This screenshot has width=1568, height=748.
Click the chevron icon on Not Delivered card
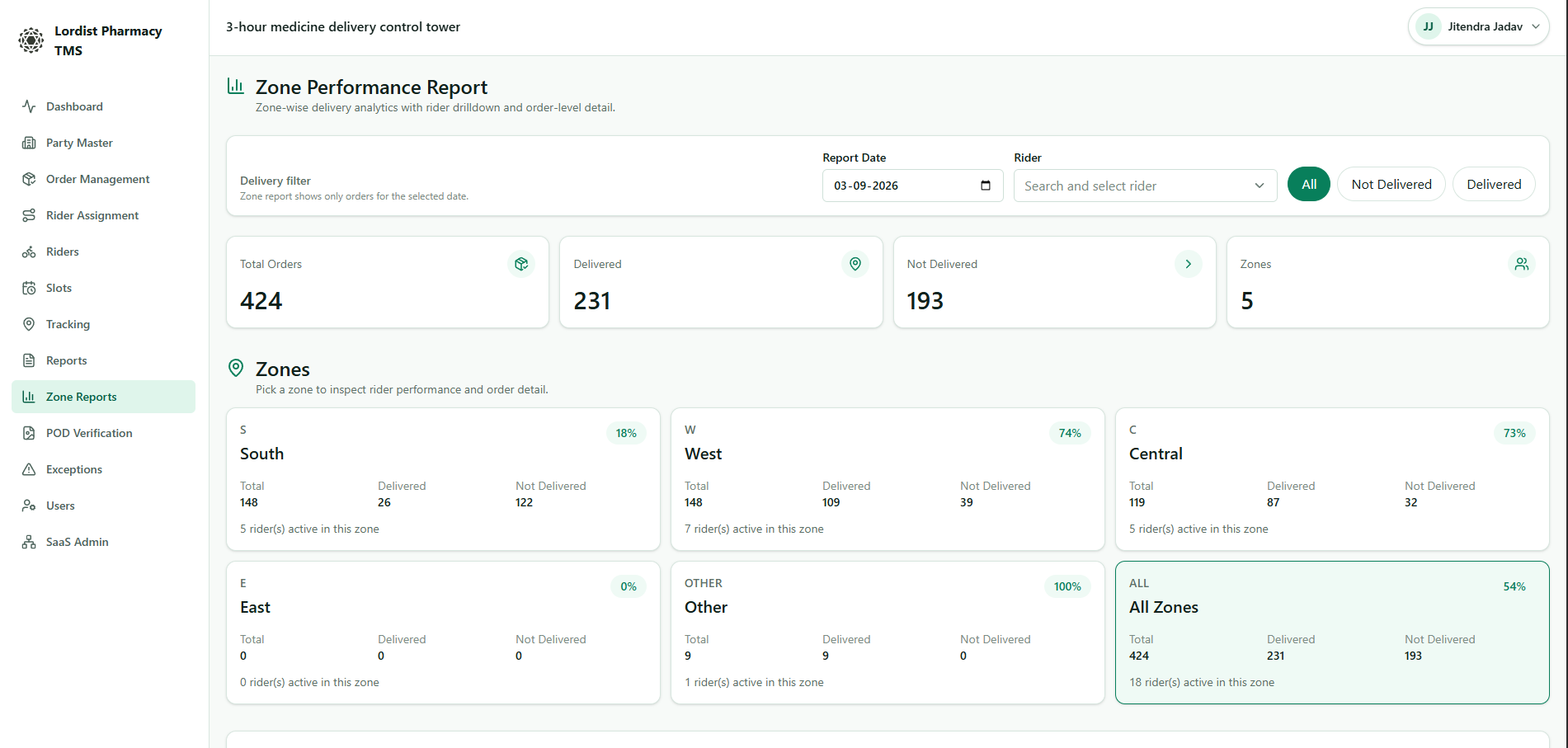tap(1189, 264)
